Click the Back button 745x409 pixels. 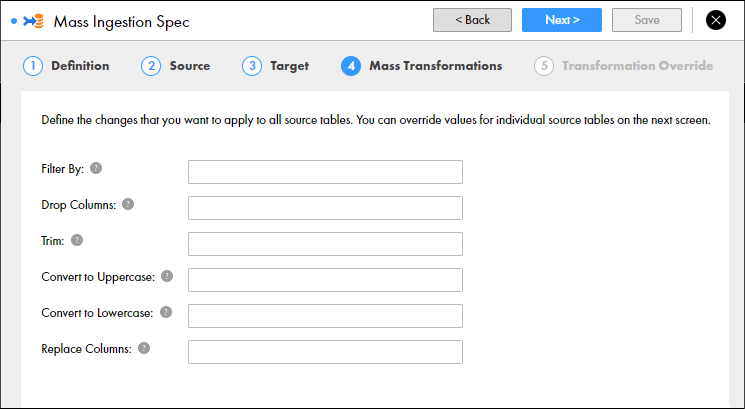point(472,20)
